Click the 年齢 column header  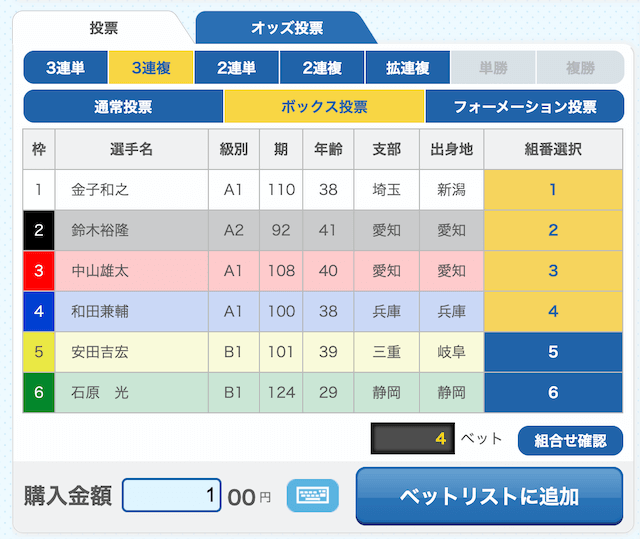pos(328,149)
